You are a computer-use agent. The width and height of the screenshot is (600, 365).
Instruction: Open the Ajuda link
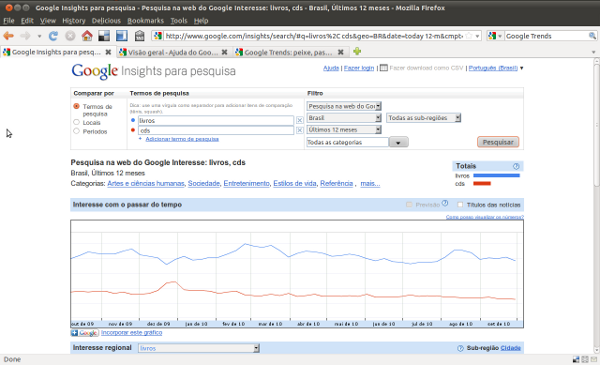[331, 68]
